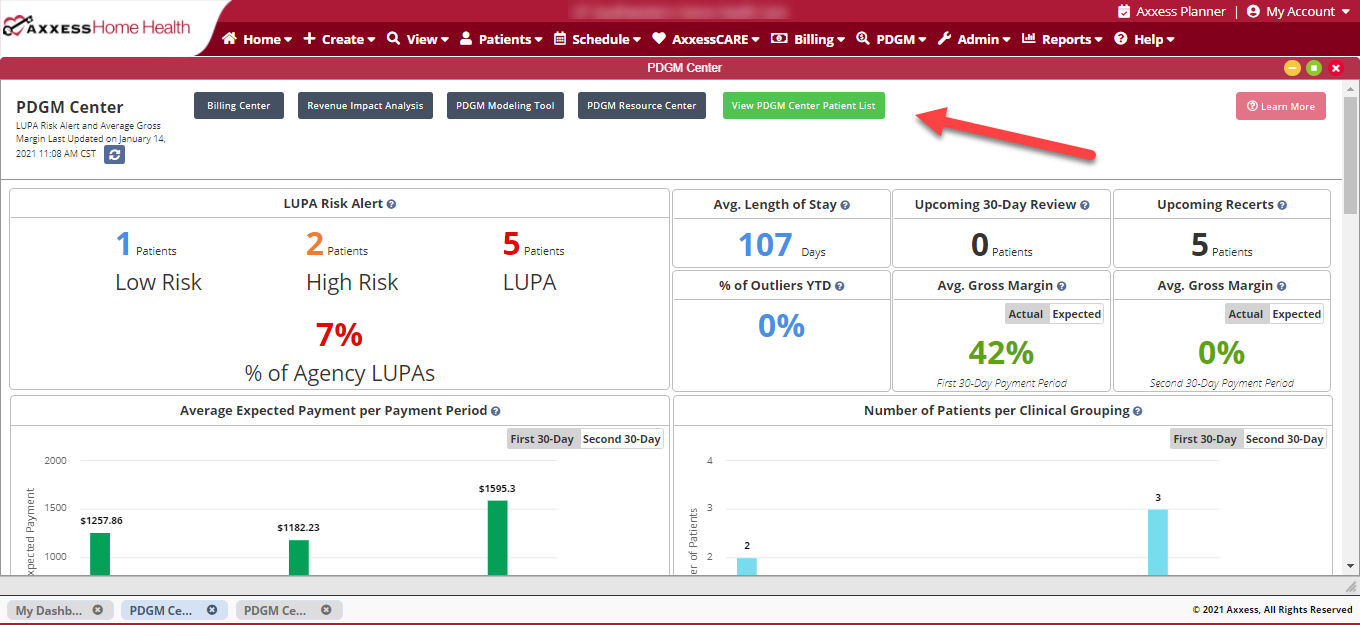1360x625 pixels.
Task: Click the help icon next to Upcoming 30-Day Review
Action: pyautogui.click(x=1085, y=205)
